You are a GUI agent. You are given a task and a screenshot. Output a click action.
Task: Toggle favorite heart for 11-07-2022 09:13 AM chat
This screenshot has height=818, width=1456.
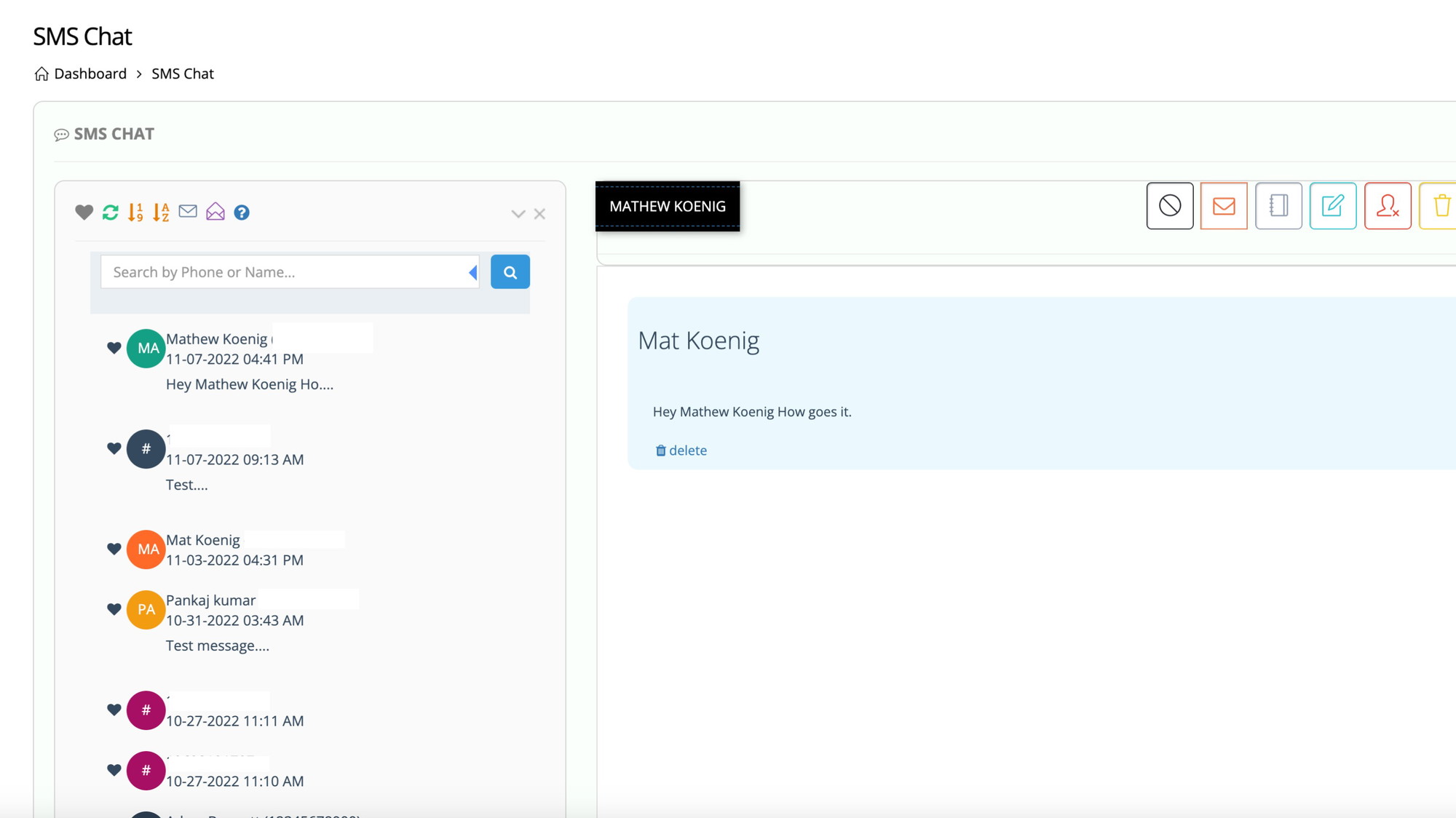tap(114, 448)
